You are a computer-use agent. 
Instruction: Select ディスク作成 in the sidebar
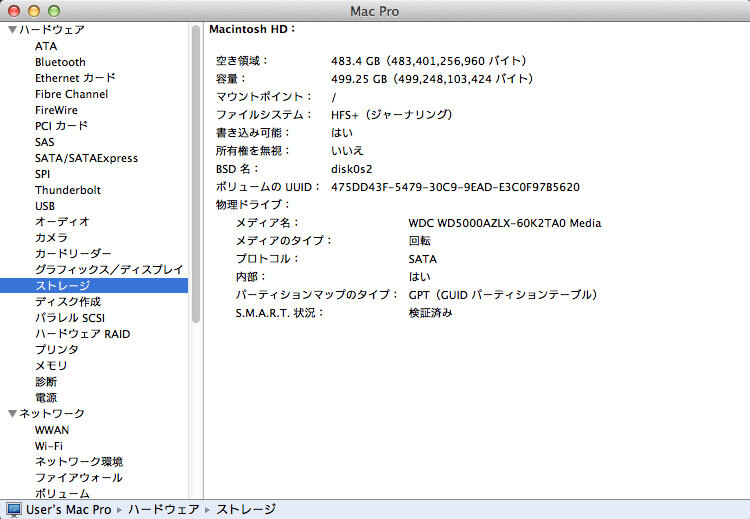click(x=68, y=302)
